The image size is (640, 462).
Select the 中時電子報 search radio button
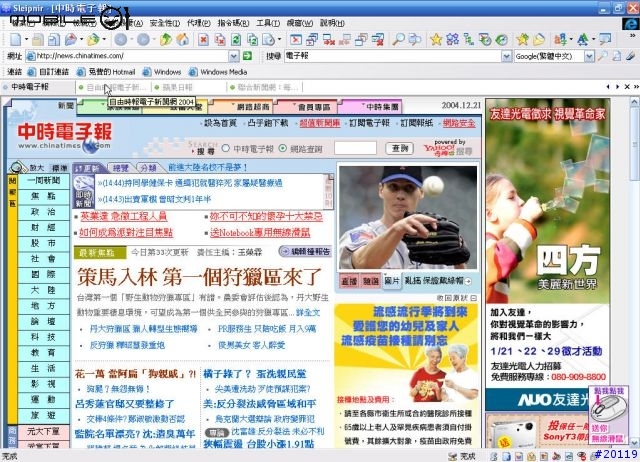[x=225, y=149]
